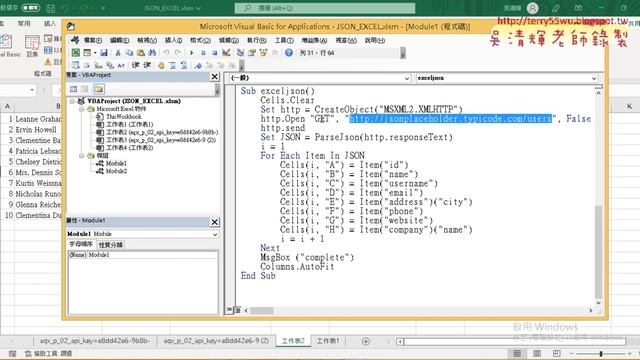Open the dropdown arrow beside Insert UserForm

pos(95,53)
